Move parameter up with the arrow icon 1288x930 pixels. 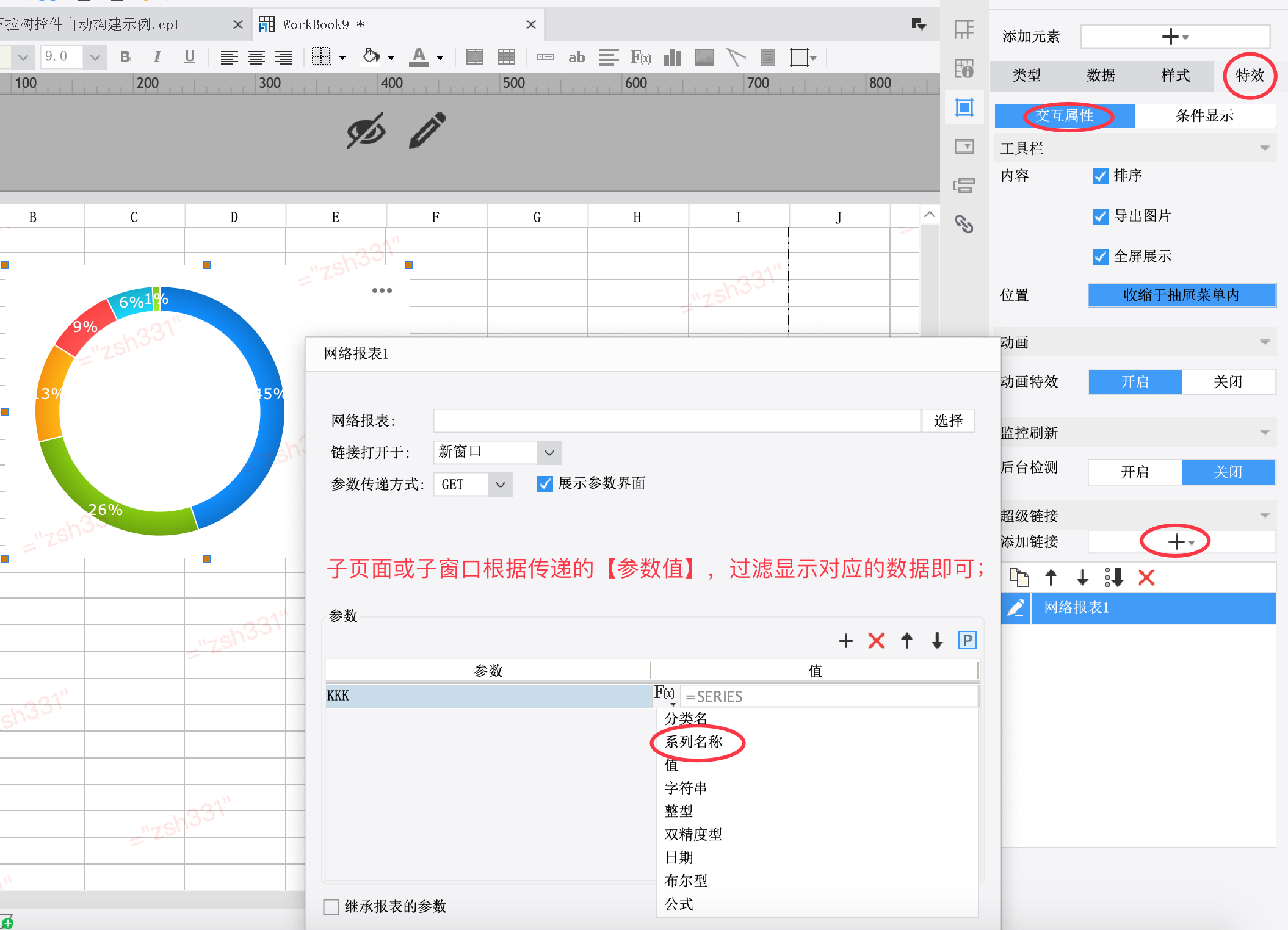pos(907,641)
